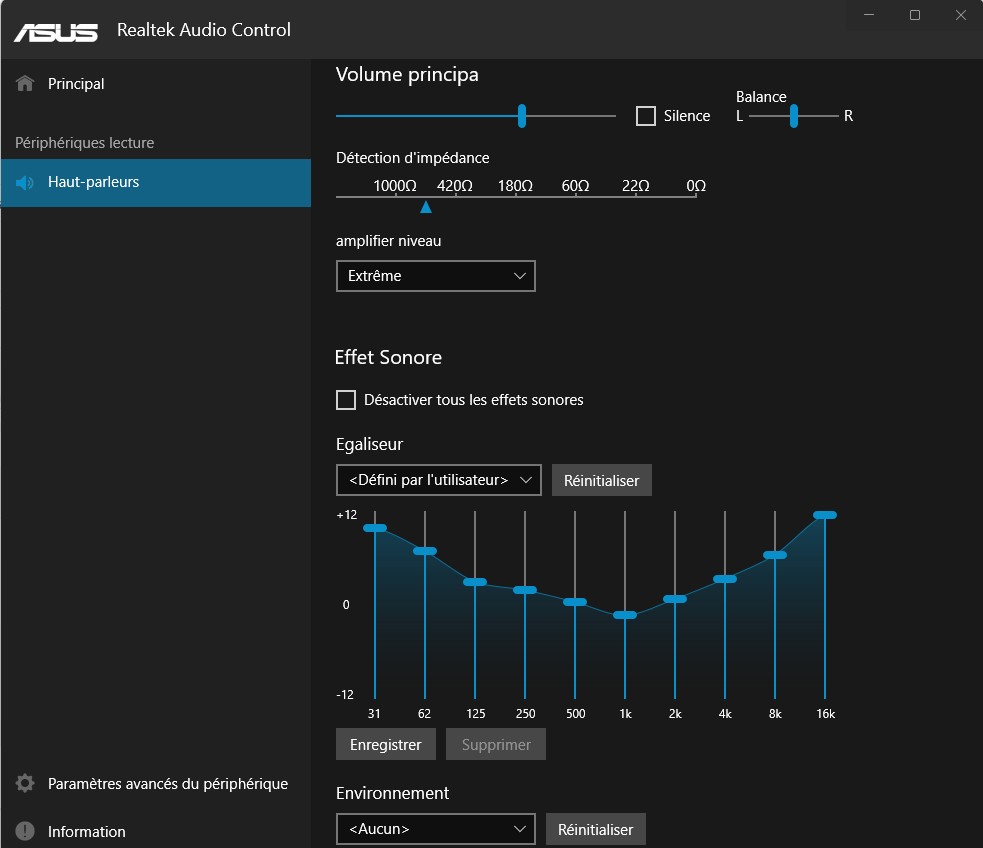This screenshot has width=983, height=848.
Task: Maximize the Realtek Audio Control window
Action: coord(914,15)
